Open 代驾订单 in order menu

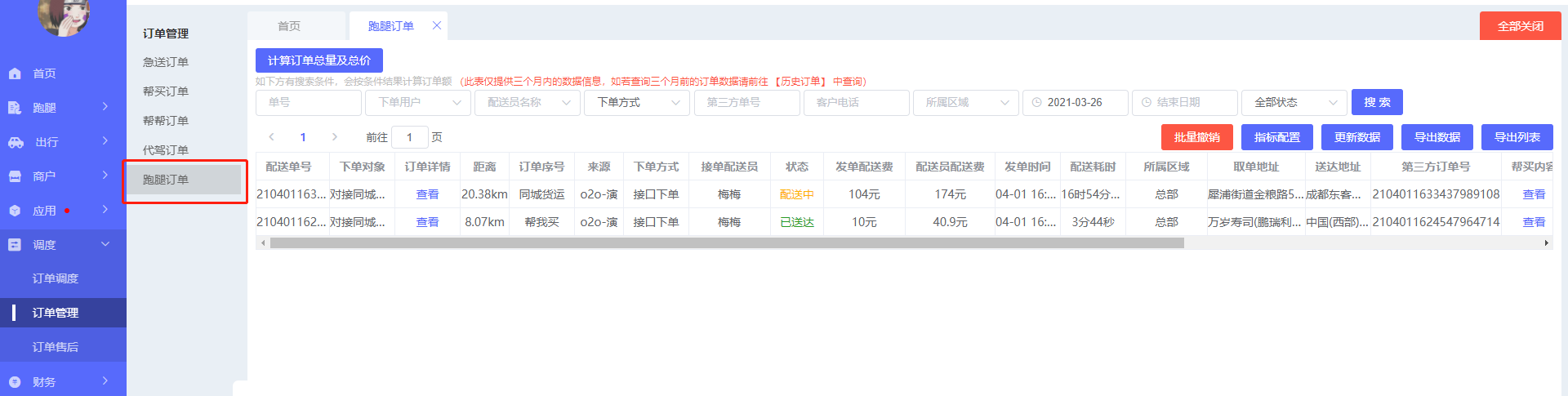pos(166,150)
